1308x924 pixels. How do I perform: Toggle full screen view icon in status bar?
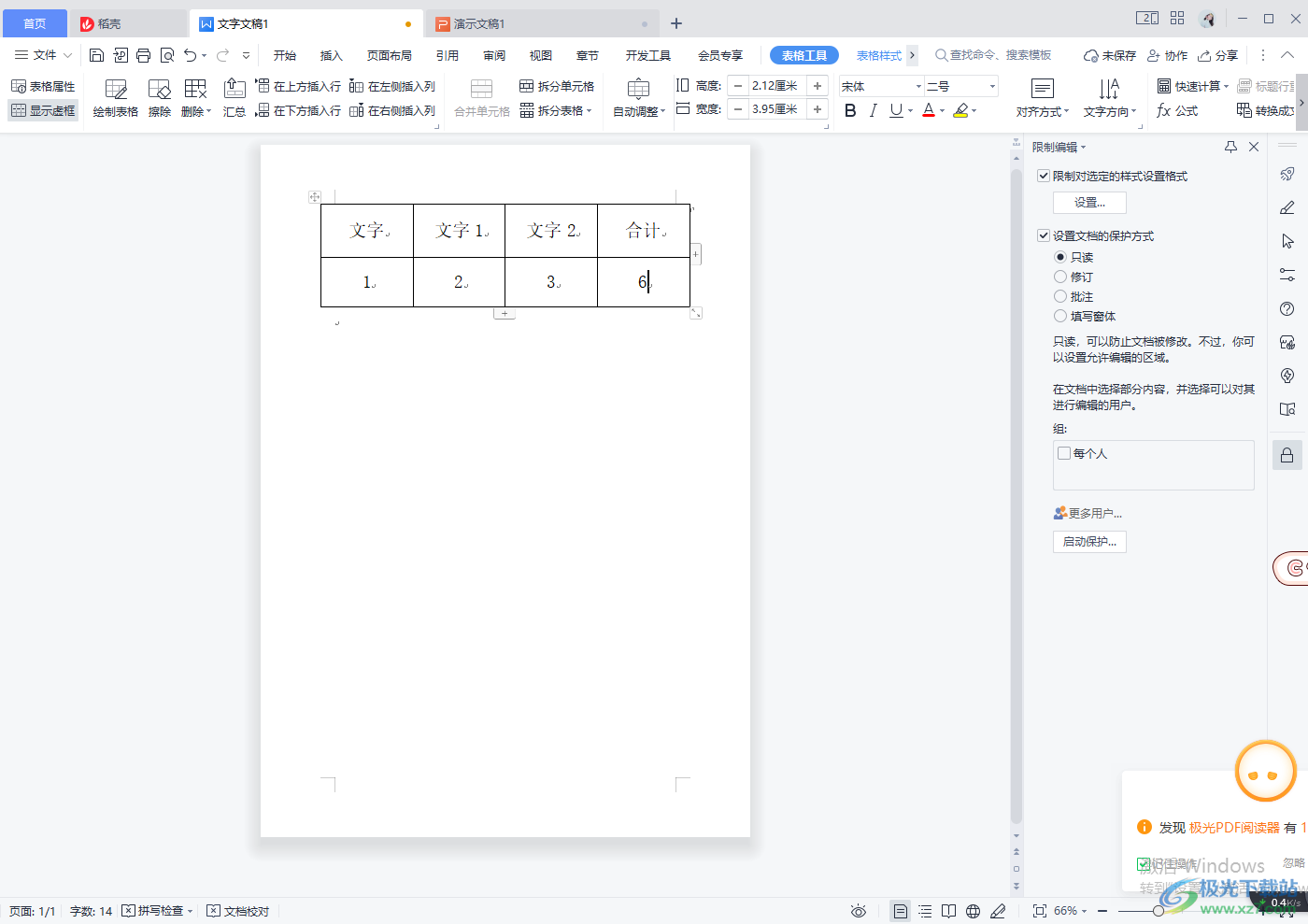tap(1040, 911)
